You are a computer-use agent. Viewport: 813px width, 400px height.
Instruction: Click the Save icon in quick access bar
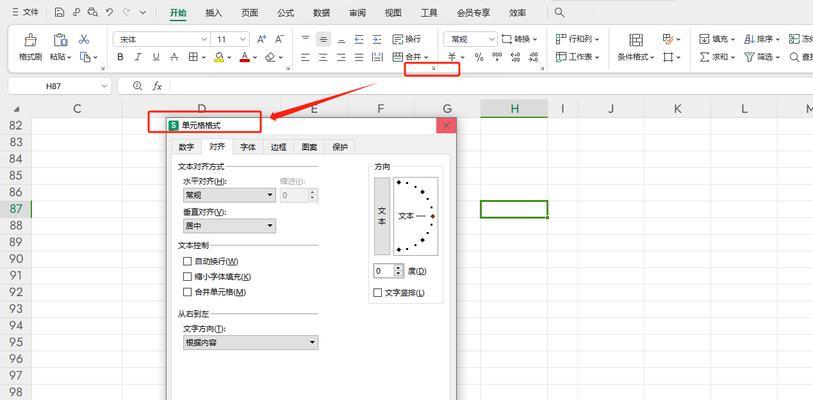[59, 12]
